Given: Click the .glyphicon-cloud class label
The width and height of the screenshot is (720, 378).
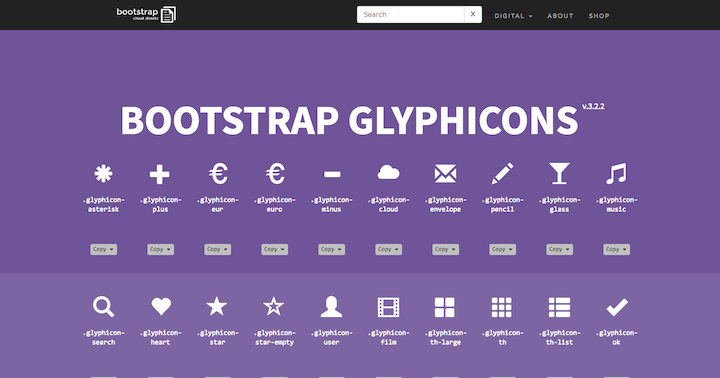Looking at the screenshot, I should 388,204.
